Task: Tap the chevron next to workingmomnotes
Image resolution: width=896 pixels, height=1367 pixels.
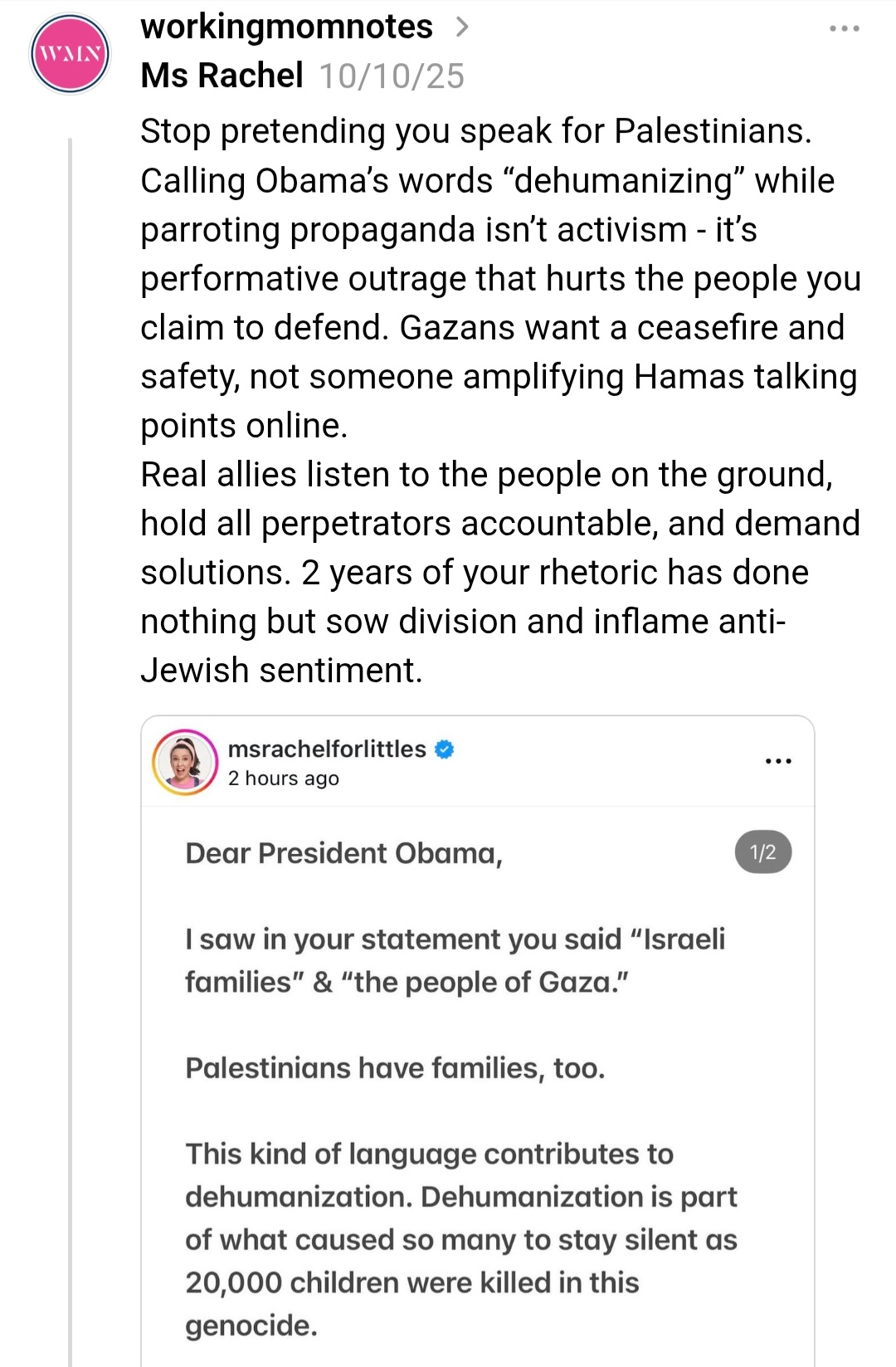Action: pyautogui.click(x=462, y=27)
